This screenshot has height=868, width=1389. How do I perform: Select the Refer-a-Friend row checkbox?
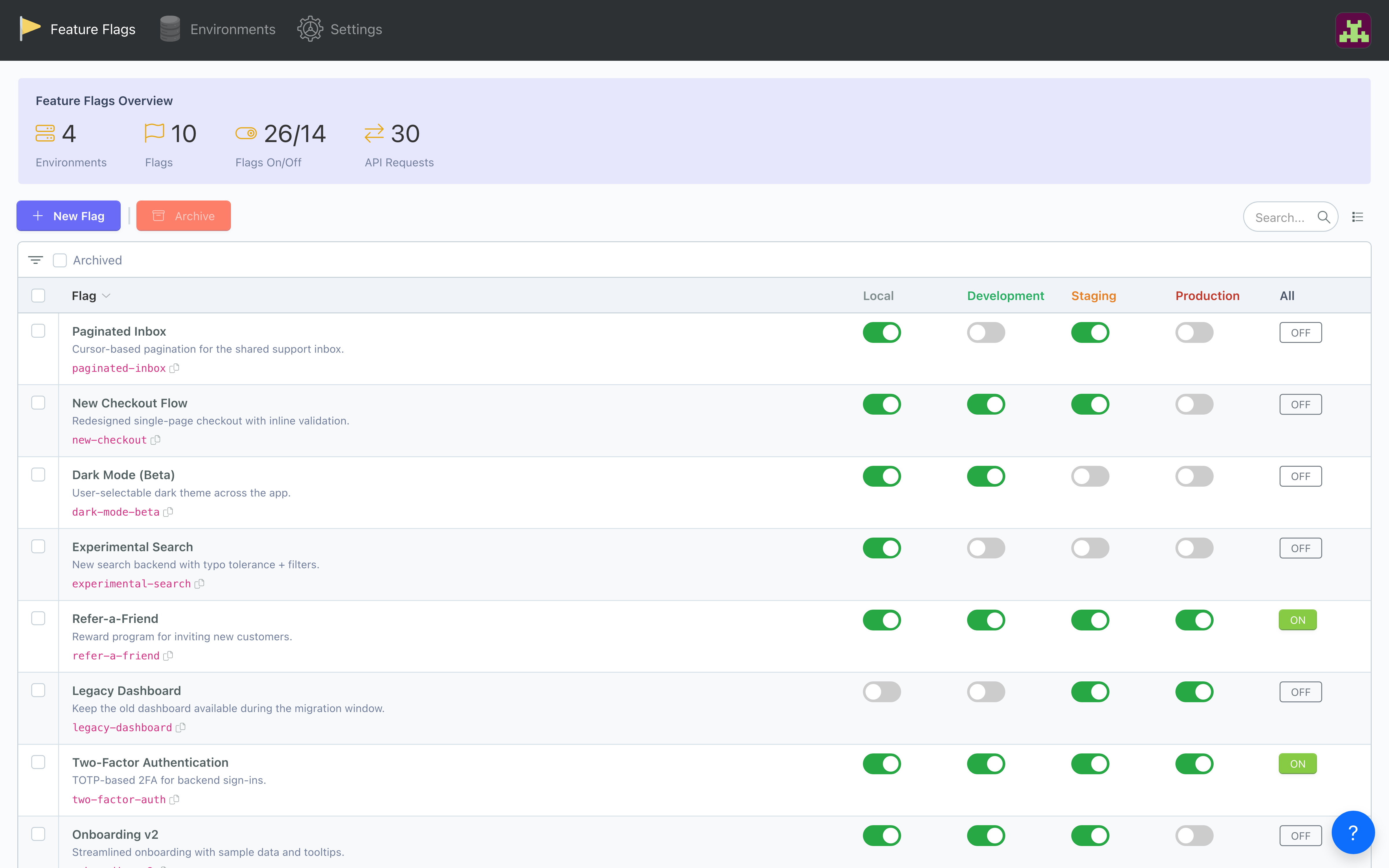point(38,618)
